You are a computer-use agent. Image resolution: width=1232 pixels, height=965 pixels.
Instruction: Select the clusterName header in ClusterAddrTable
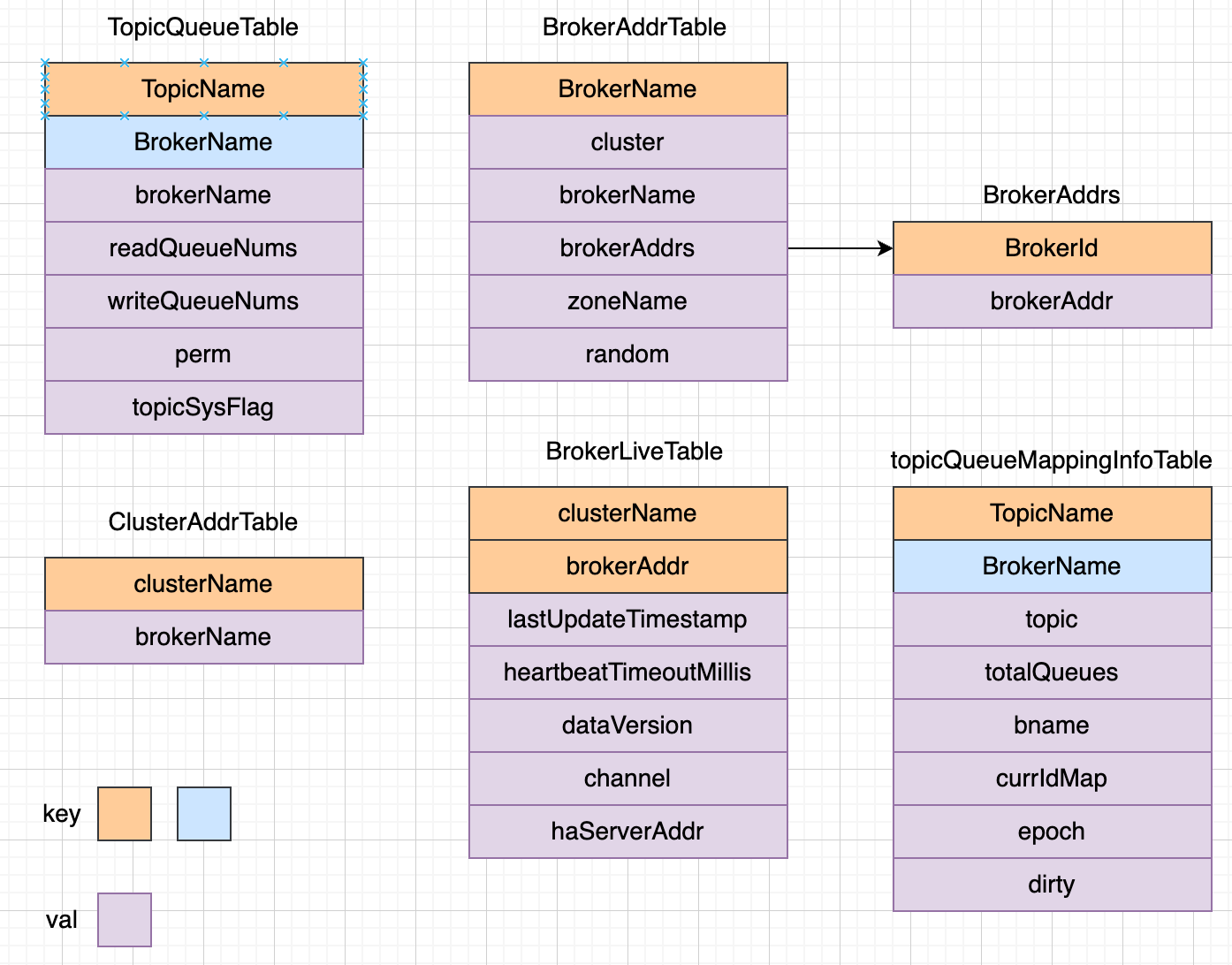point(203,584)
